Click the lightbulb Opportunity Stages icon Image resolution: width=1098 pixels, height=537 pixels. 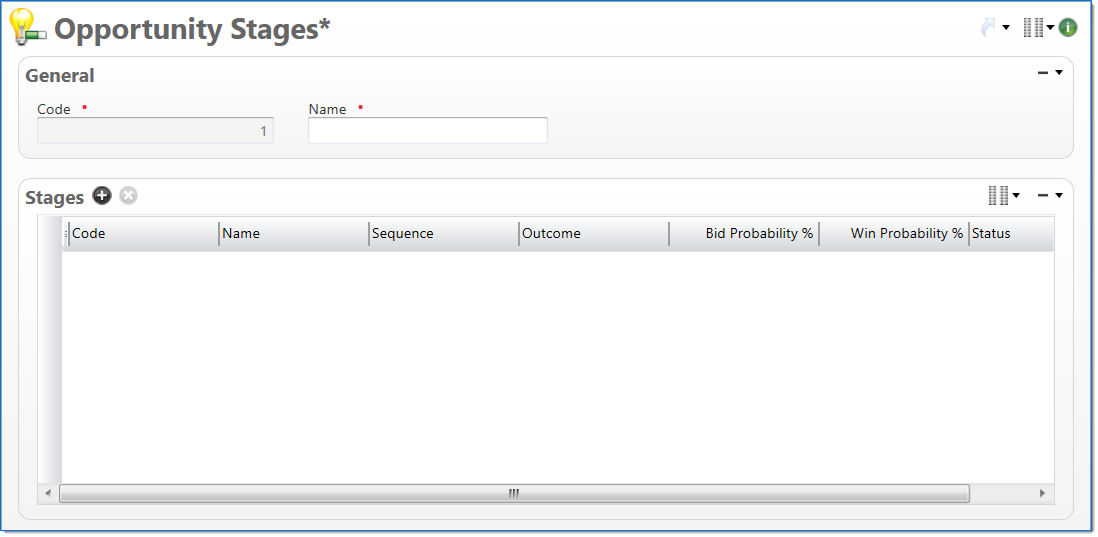[x=27, y=27]
